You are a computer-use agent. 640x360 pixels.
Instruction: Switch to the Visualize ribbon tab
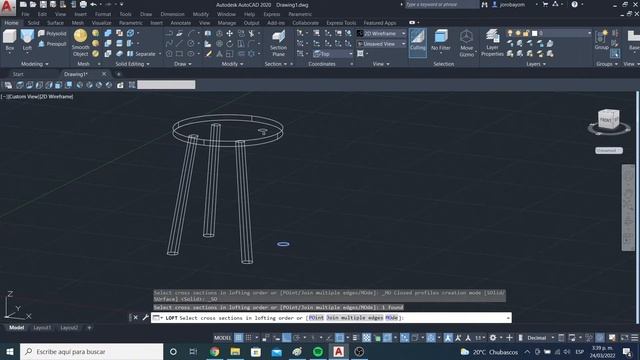(x=101, y=23)
